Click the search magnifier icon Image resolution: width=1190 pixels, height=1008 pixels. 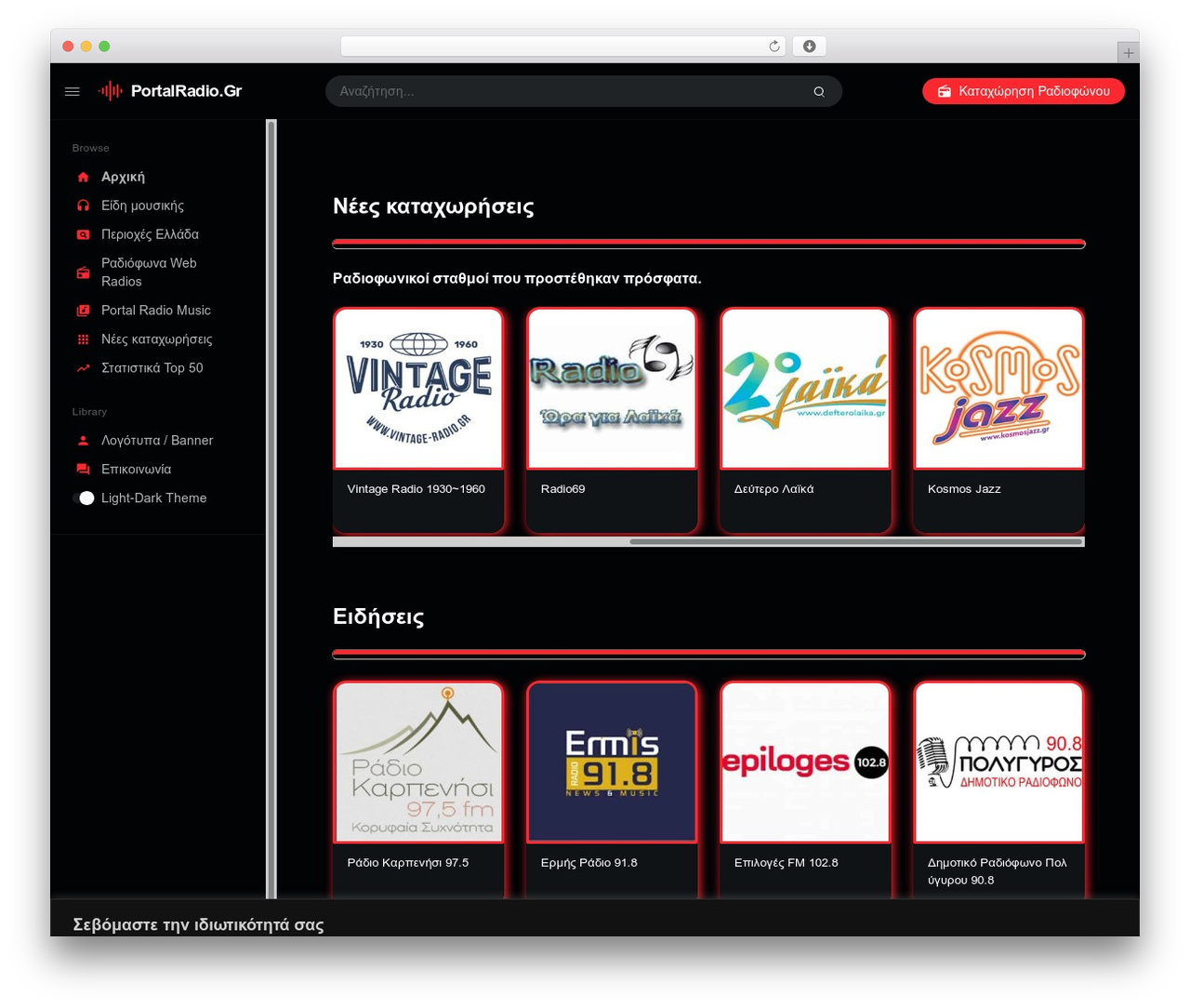pyautogui.click(x=819, y=91)
